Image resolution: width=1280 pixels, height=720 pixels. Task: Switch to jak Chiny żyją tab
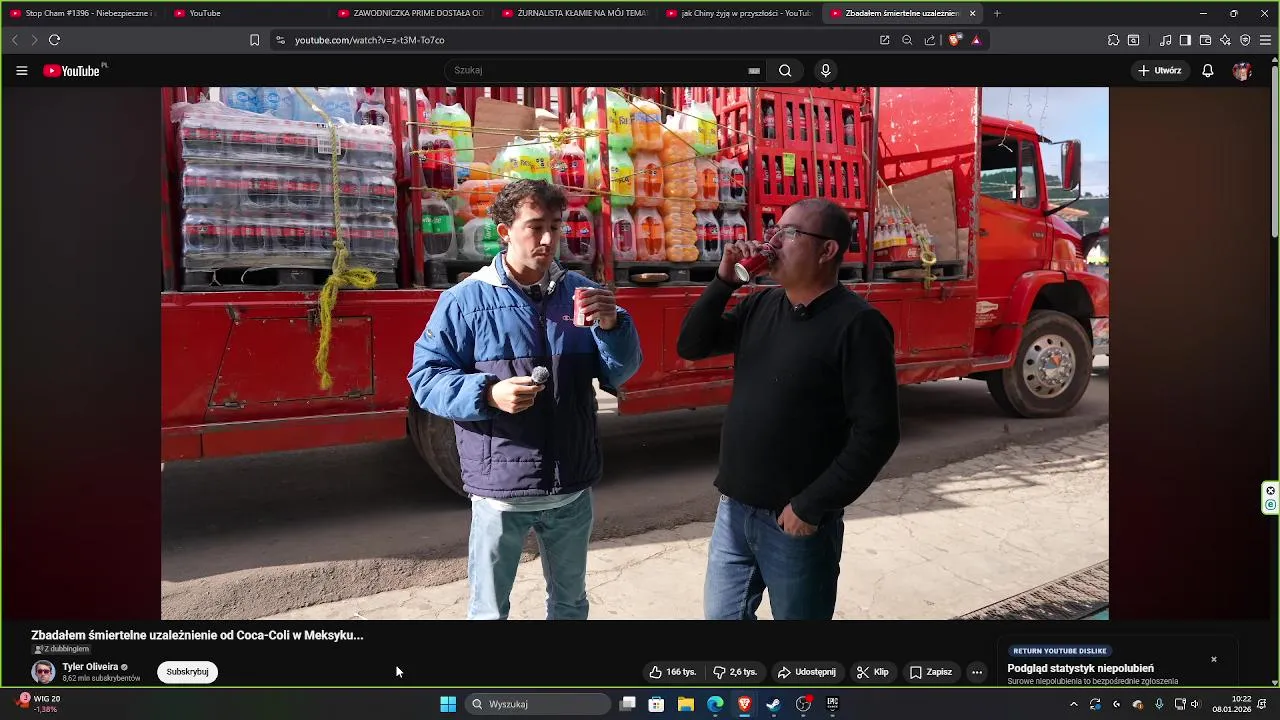738,13
